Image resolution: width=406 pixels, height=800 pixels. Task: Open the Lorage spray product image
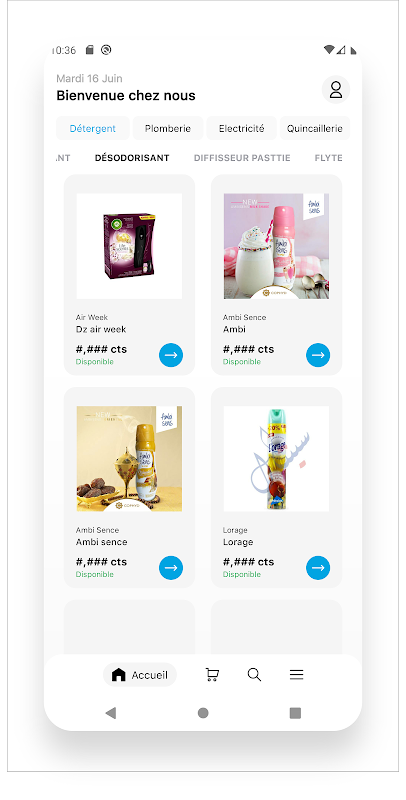click(276, 459)
